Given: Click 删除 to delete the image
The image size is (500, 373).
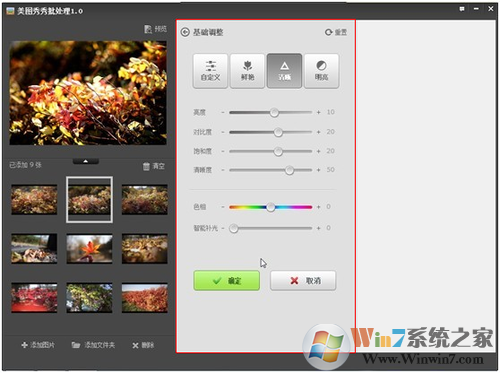Looking at the screenshot, I should click(x=143, y=345).
